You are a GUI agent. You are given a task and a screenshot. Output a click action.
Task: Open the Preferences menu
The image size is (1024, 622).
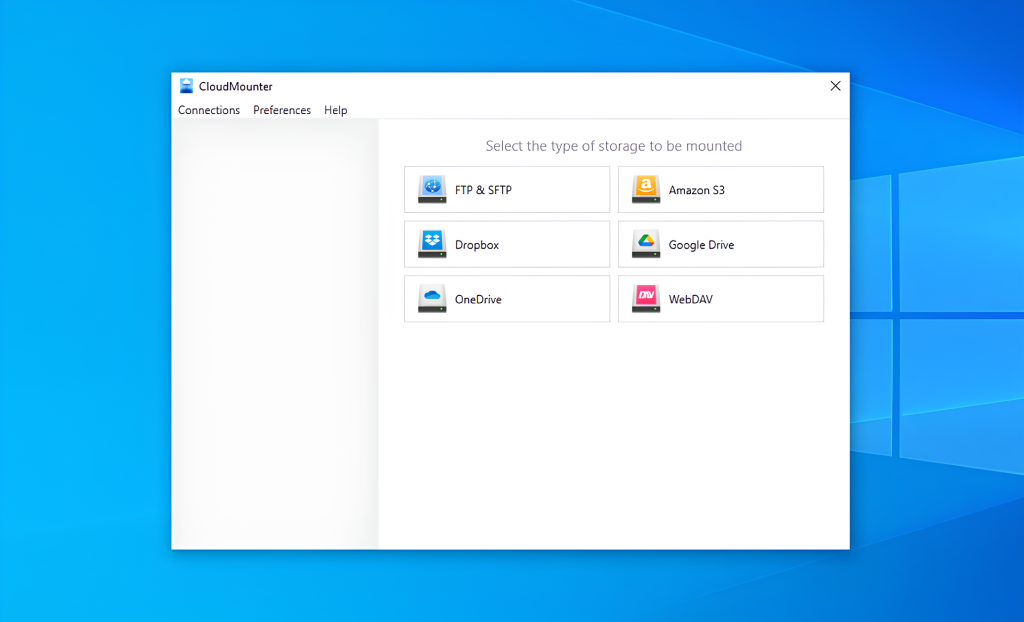click(281, 110)
